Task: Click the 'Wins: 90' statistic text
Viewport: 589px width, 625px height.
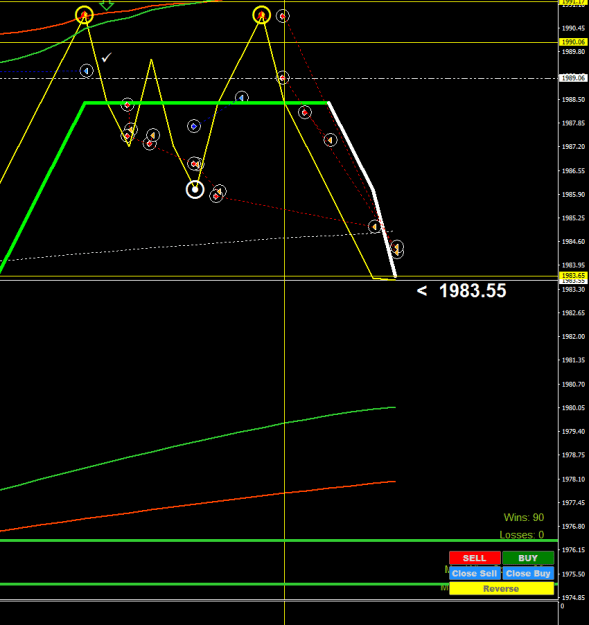Action: pos(524,517)
